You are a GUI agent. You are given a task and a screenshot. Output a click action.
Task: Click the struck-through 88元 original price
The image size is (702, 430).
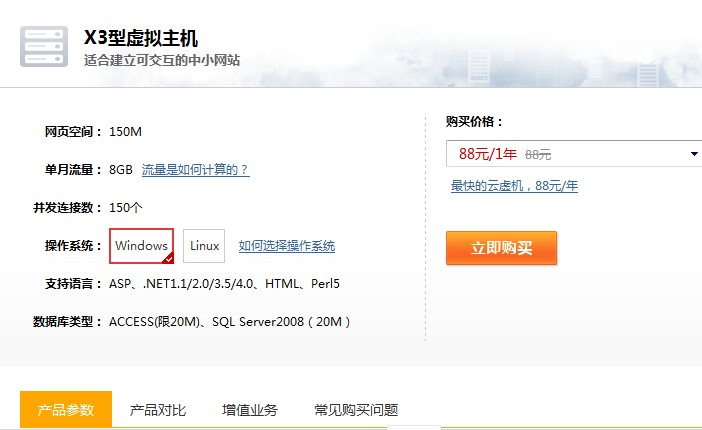[x=538, y=155]
